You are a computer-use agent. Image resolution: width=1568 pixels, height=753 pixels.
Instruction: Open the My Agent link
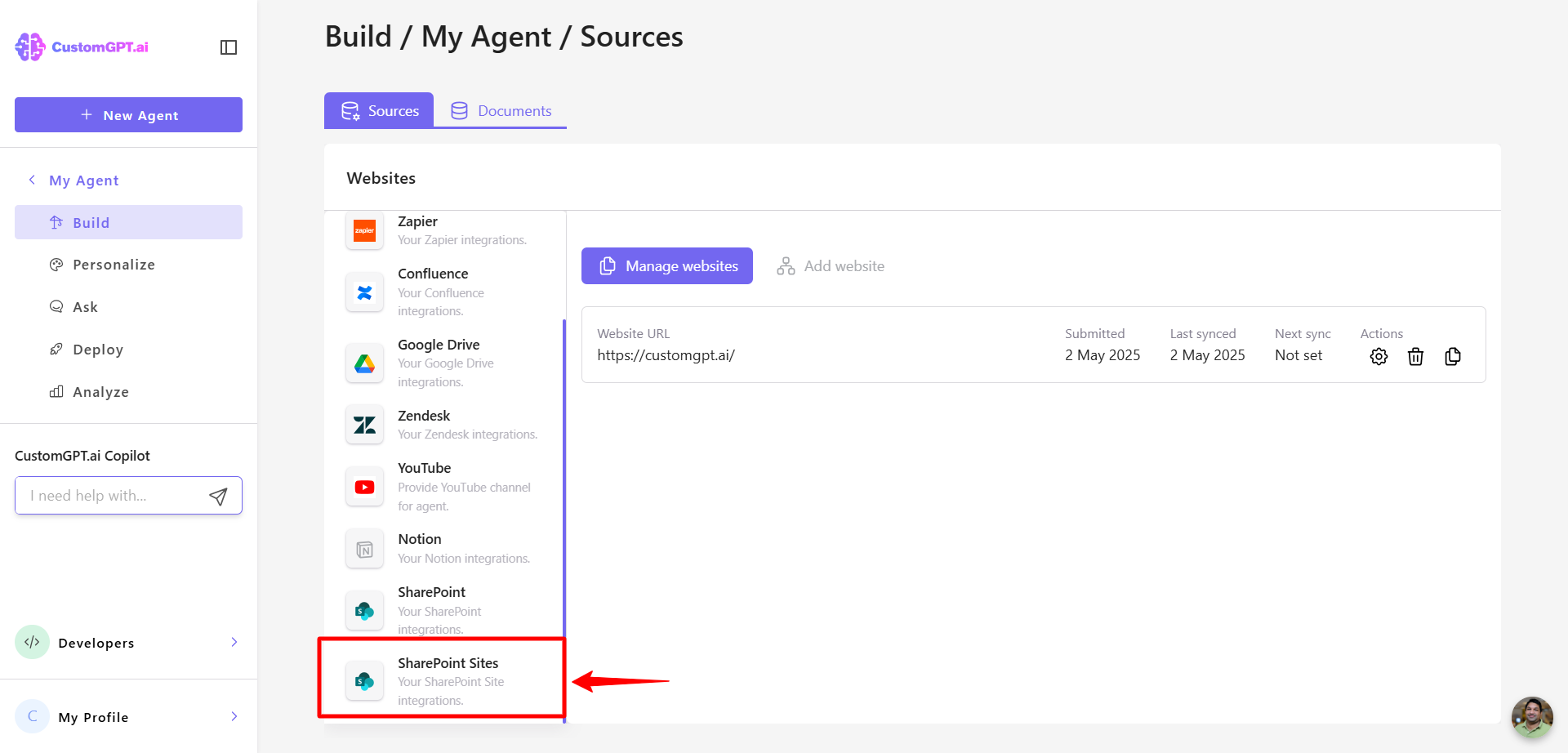tap(84, 180)
